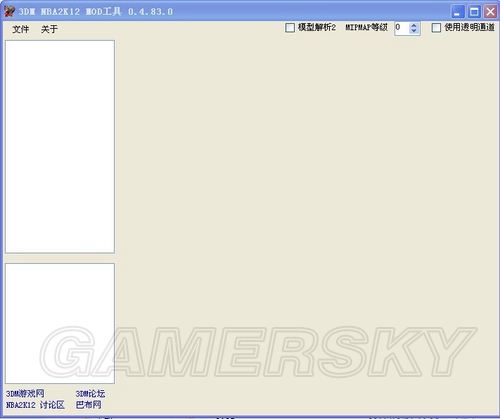500x419 pixels.
Task: Minimize the NBA2K12 MOD tool window
Action: 457,12
